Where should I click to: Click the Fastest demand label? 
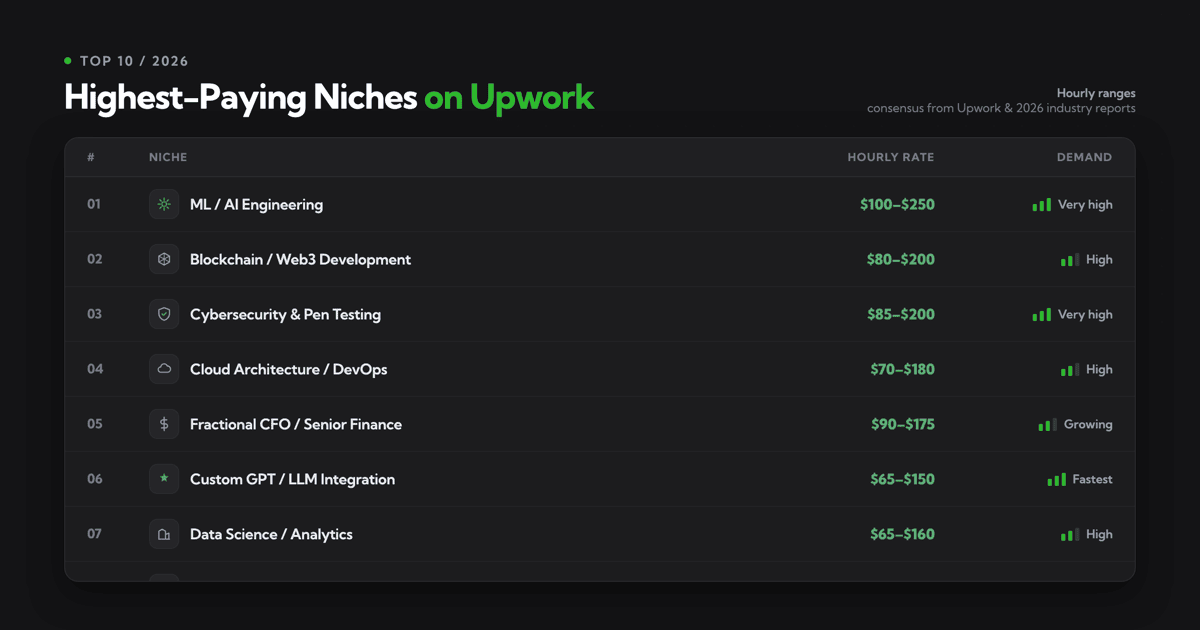point(1092,479)
